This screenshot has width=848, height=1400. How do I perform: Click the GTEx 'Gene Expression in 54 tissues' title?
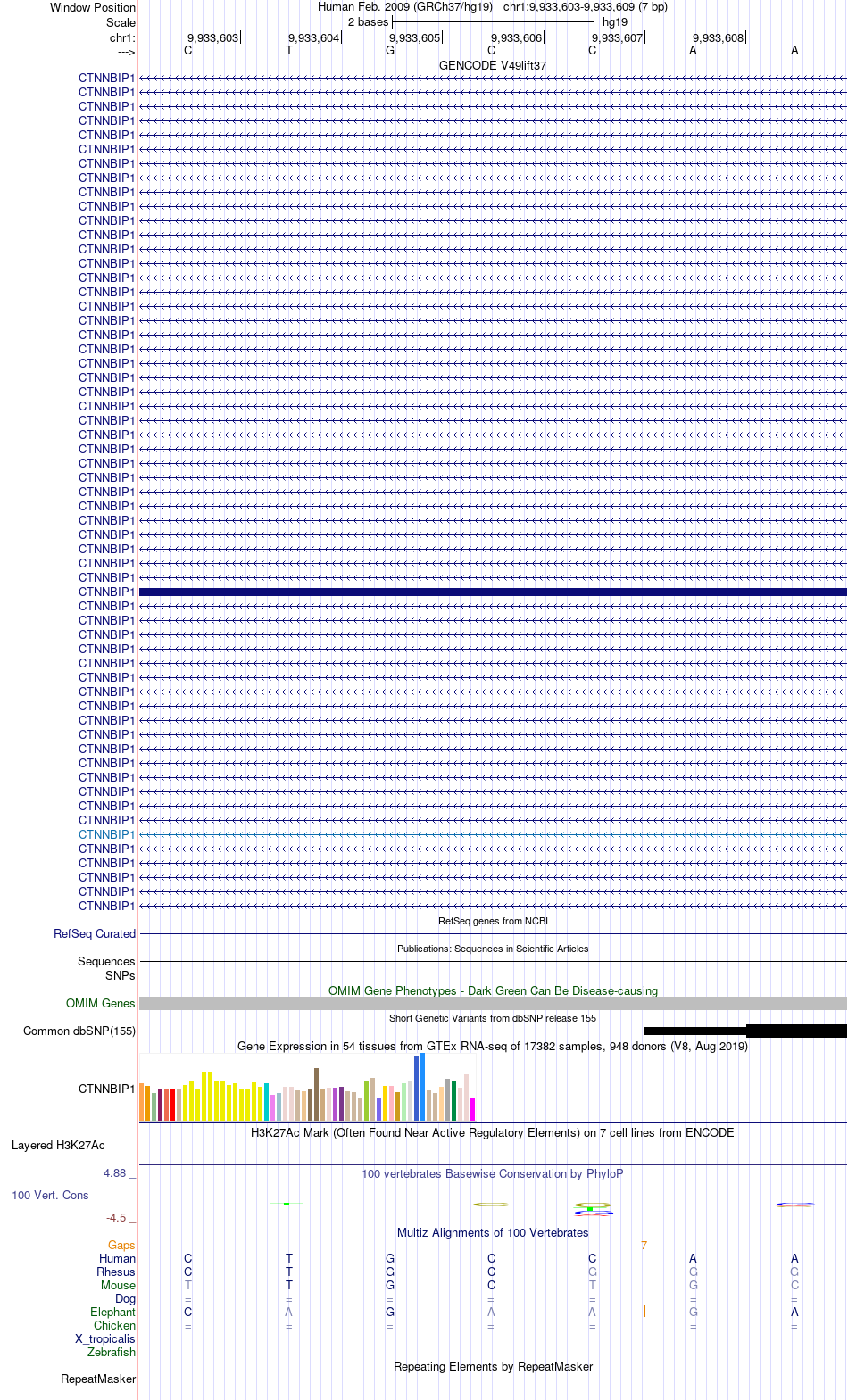click(x=493, y=1046)
